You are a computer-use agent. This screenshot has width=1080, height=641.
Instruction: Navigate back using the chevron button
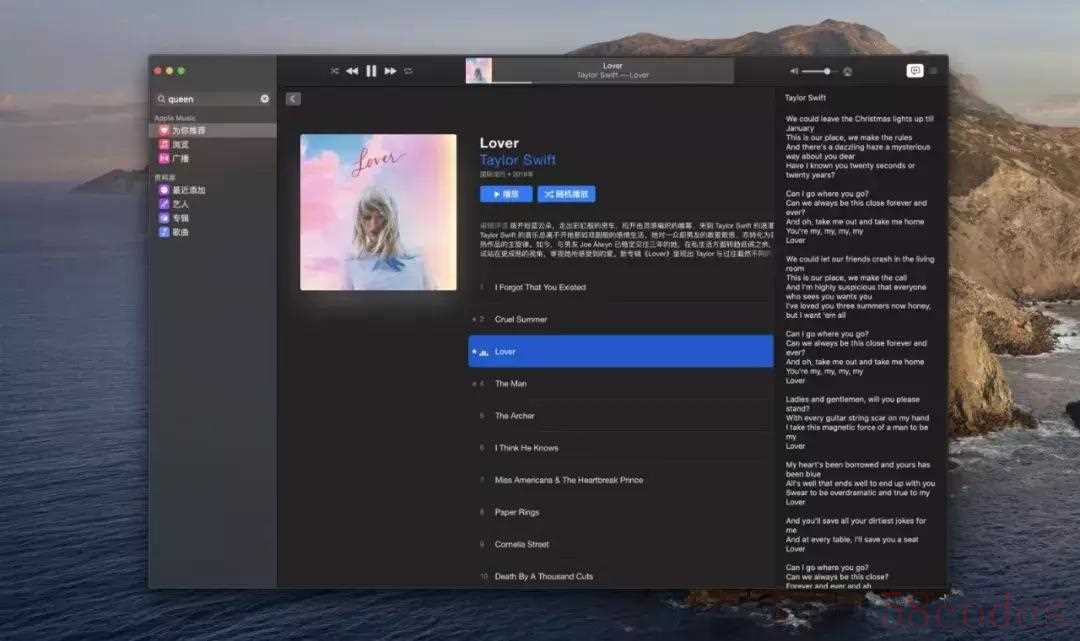tap(293, 99)
